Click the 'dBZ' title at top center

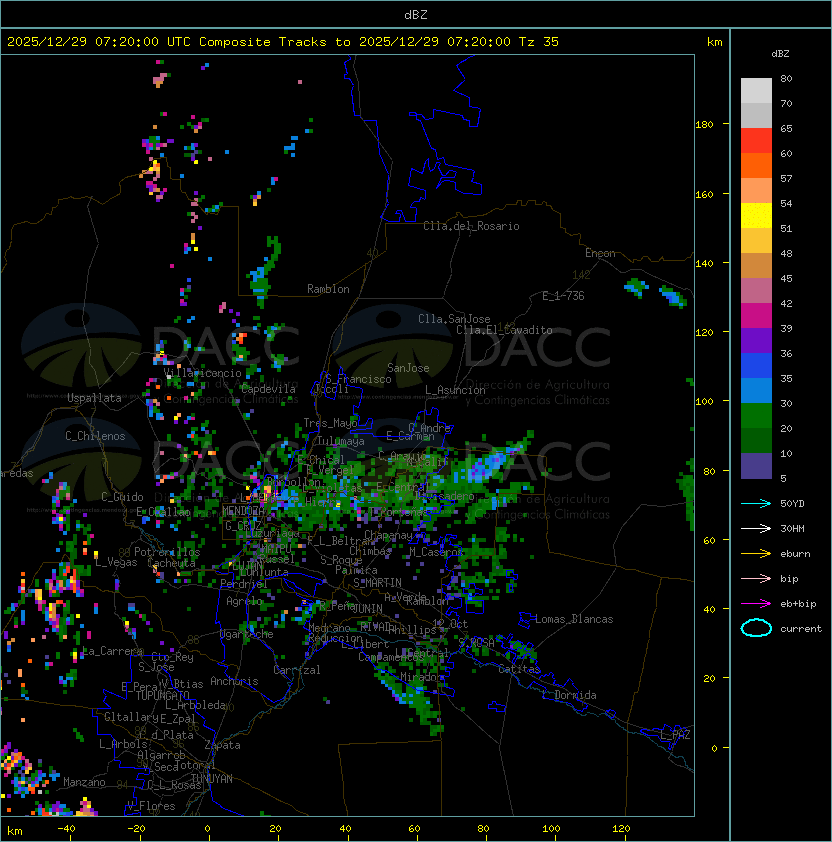[416, 15]
